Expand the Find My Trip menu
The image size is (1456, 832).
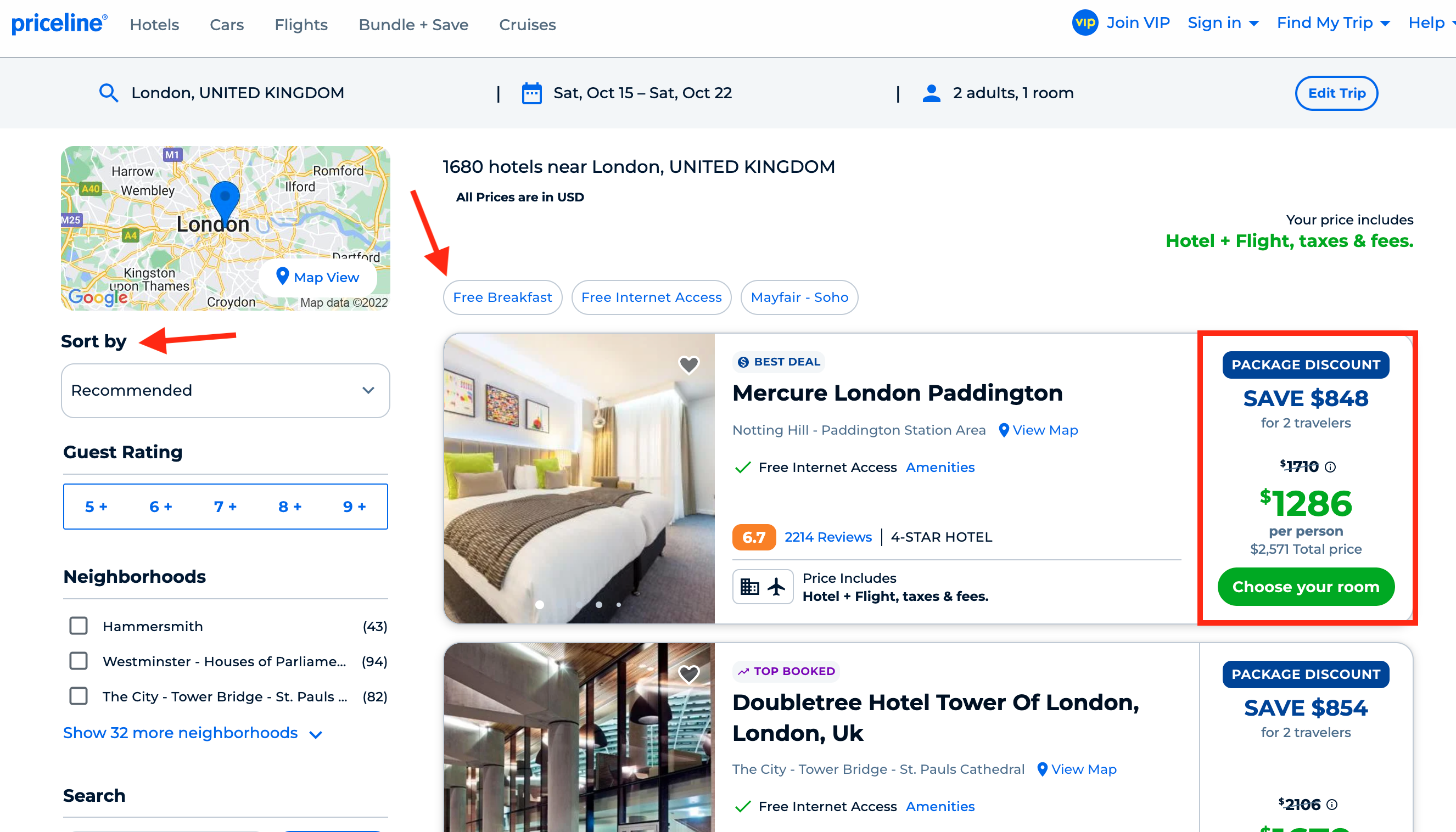[1333, 23]
